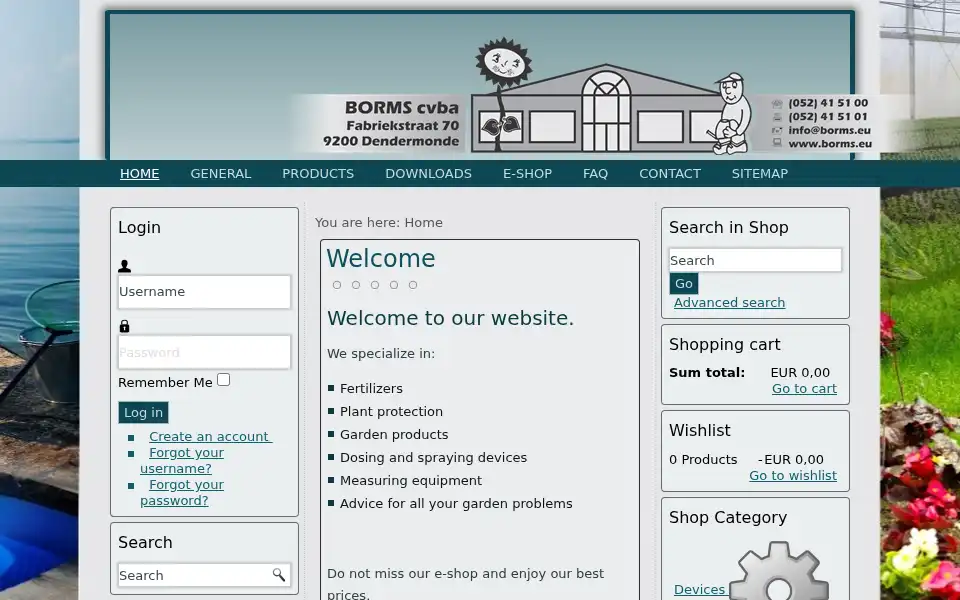The height and width of the screenshot is (600, 960).
Task: Open the Devices shop category link
Action: pyautogui.click(x=699, y=590)
